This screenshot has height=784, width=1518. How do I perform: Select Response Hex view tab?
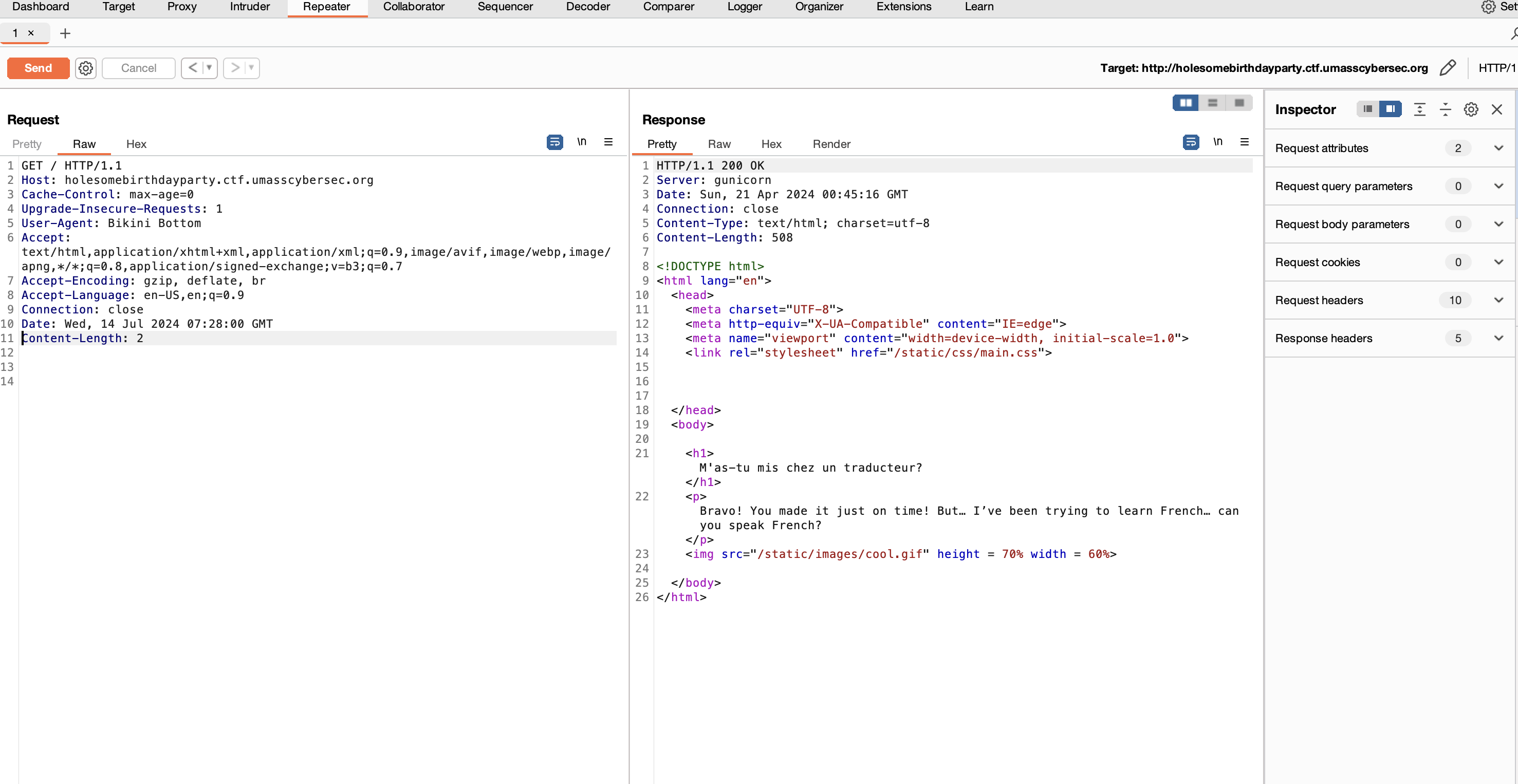click(x=771, y=144)
